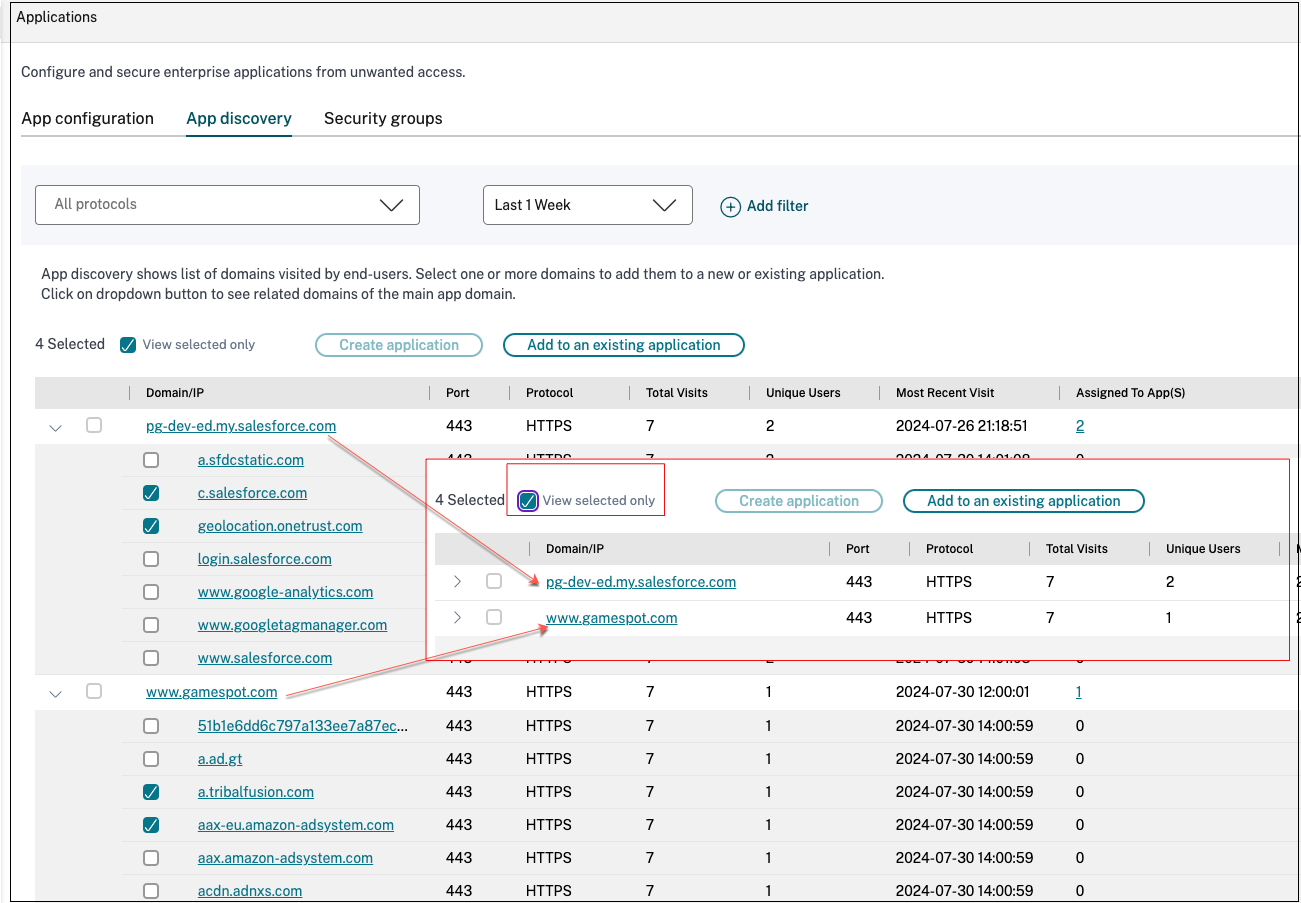This screenshot has height=903, width=1301.
Task: Collapse the pg-dev-ed.my.salesforce.com row in main list
Action: (56, 428)
